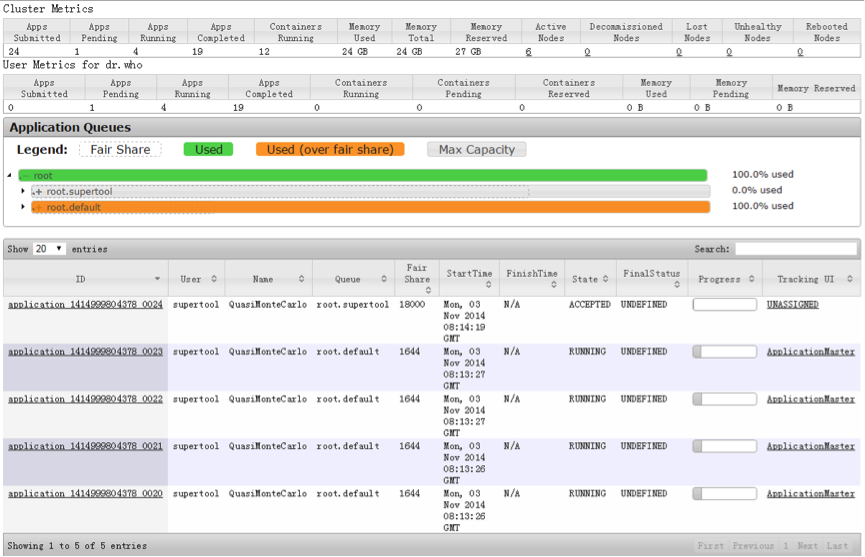The image size is (865, 557).
Task: Go to Previous page of entries
Action: click(x=754, y=545)
